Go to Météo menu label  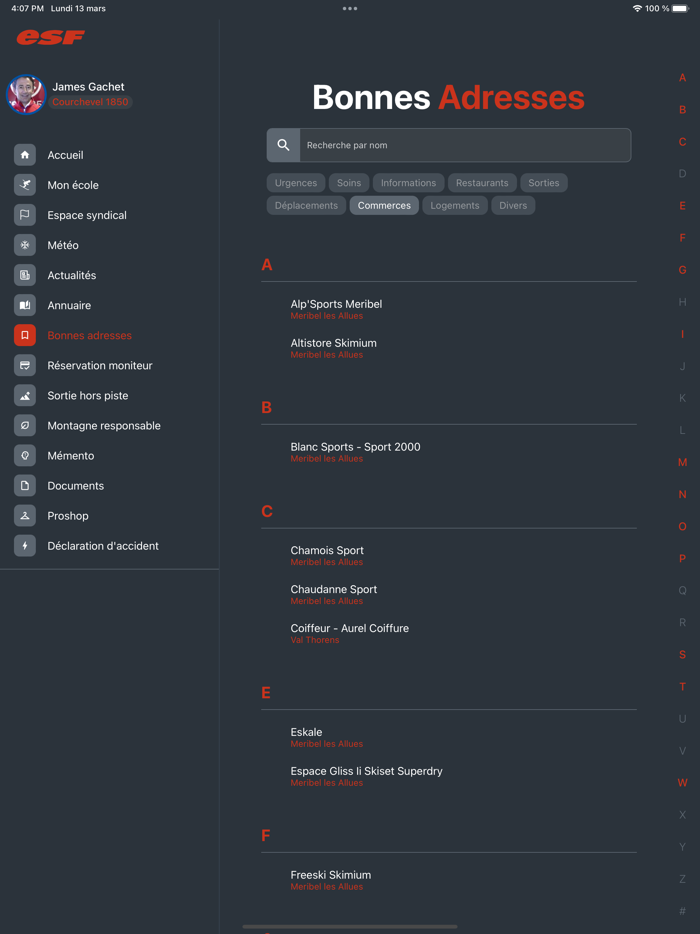[x=63, y=245]
